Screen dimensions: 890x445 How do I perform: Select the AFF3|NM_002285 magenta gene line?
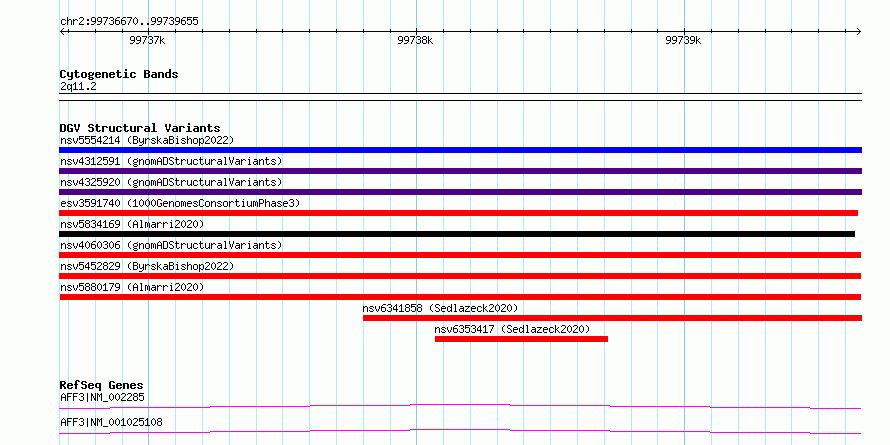point(460,406)
